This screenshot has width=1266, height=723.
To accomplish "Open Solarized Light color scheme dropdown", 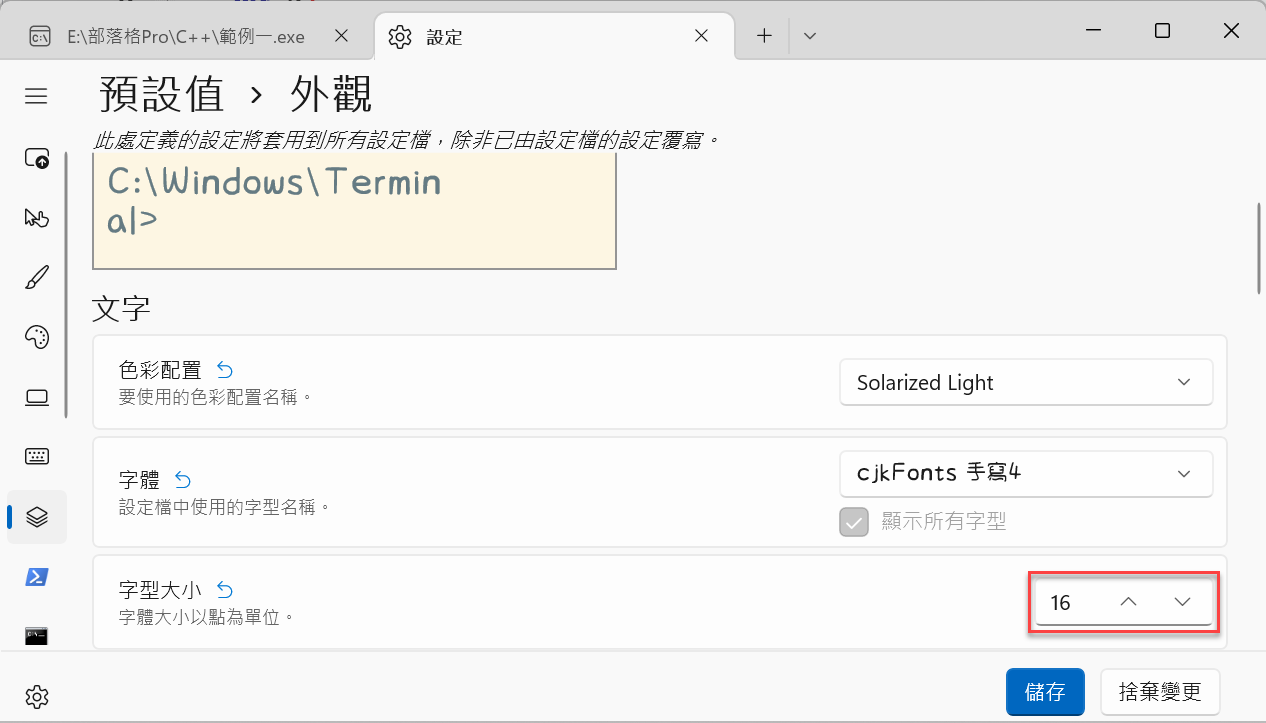I will click(x=1026, y=383).
